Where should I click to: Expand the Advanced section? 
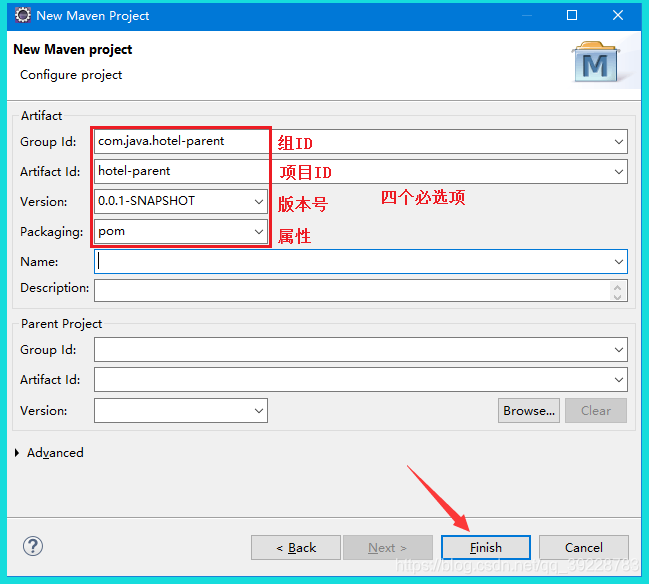pos(17,453)
